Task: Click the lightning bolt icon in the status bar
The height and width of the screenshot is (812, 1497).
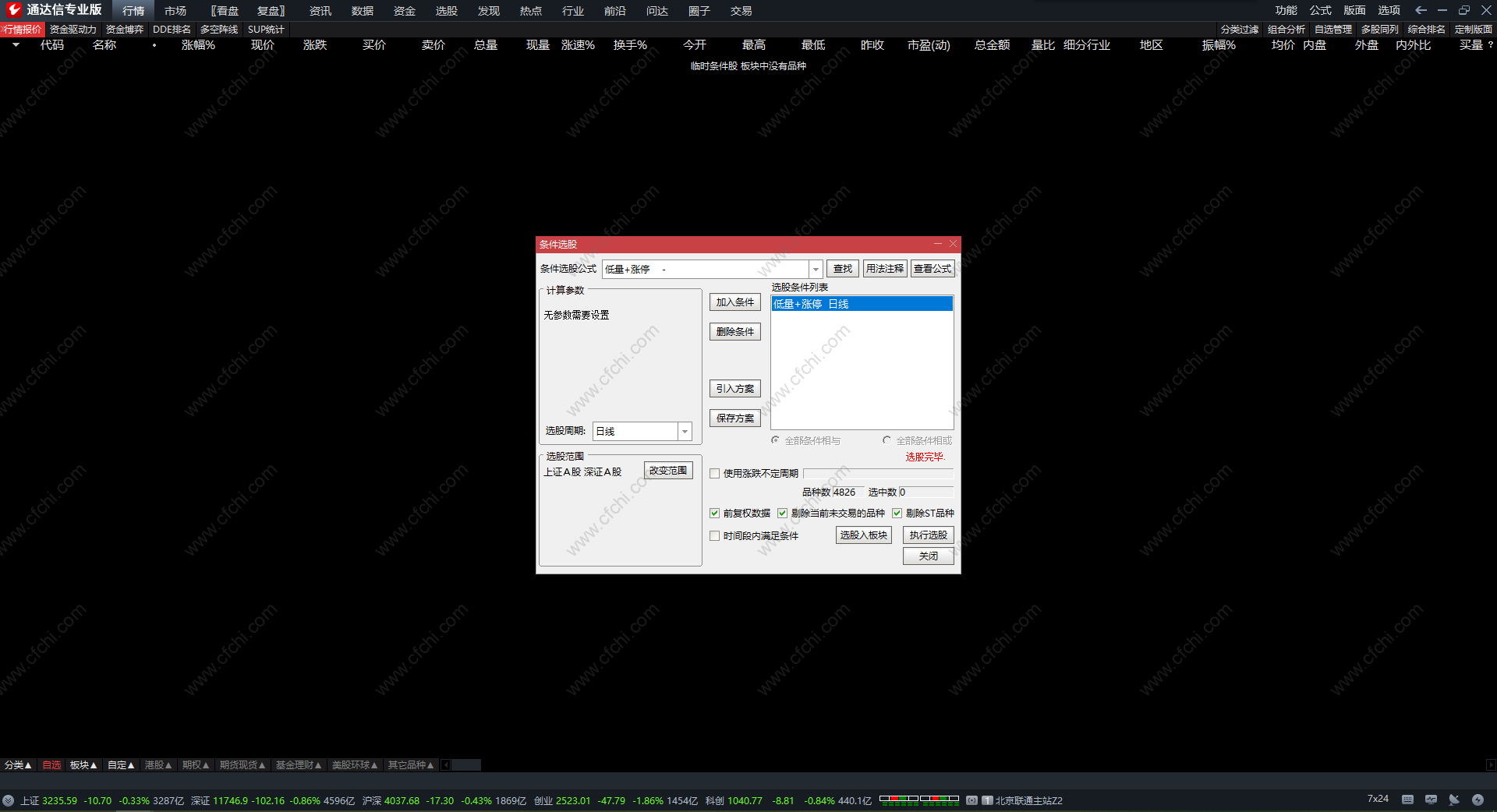Action: pos(1478,800)
